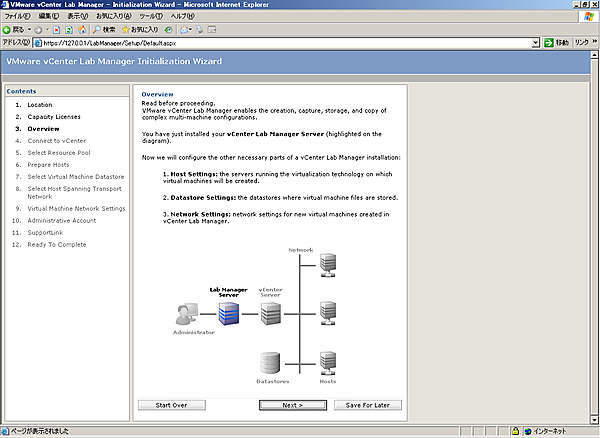Click in the address bar URL field
The width and height of the screenshot is (600, 438).
(x=280, y=43)
